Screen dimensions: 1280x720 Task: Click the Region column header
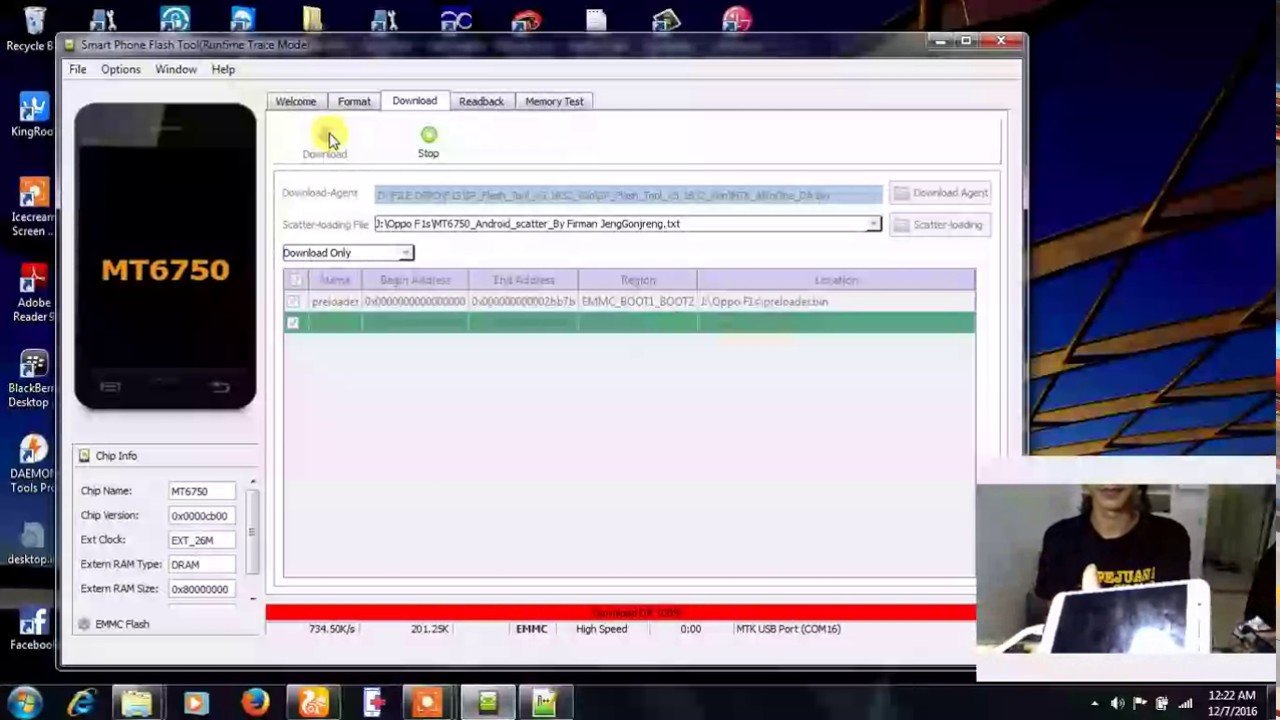coord(638,280)
